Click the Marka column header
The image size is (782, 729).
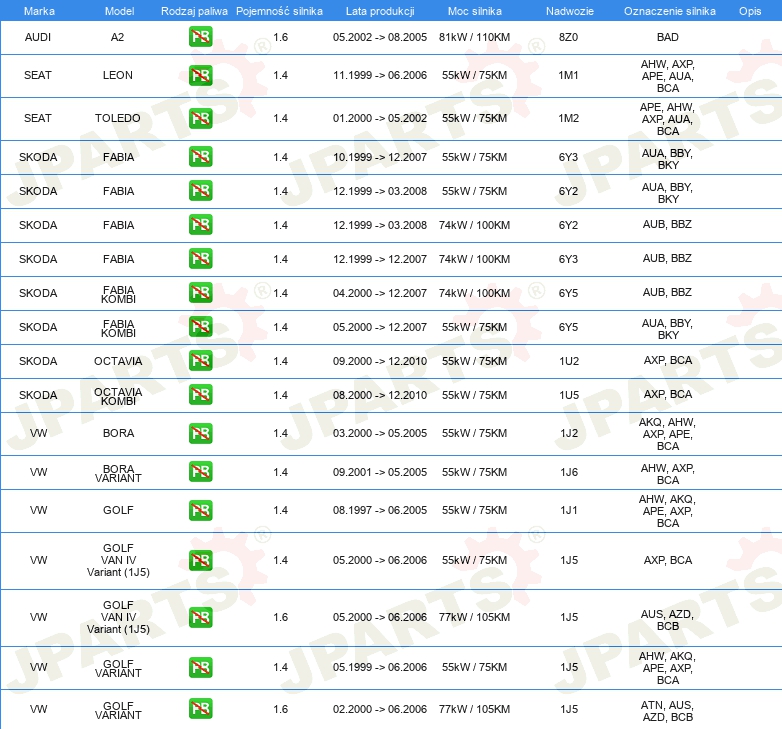(39, 11)
